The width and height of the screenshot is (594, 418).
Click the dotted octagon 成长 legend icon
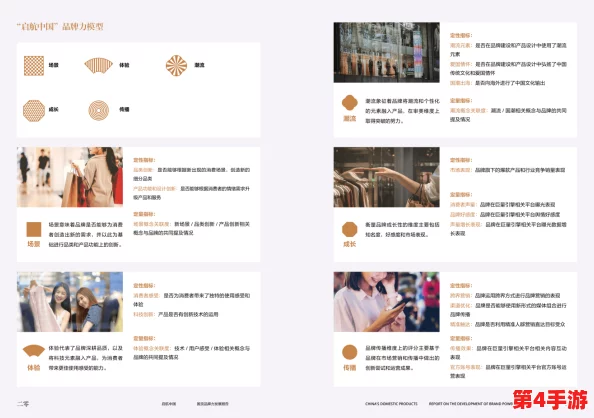[34, 110]
